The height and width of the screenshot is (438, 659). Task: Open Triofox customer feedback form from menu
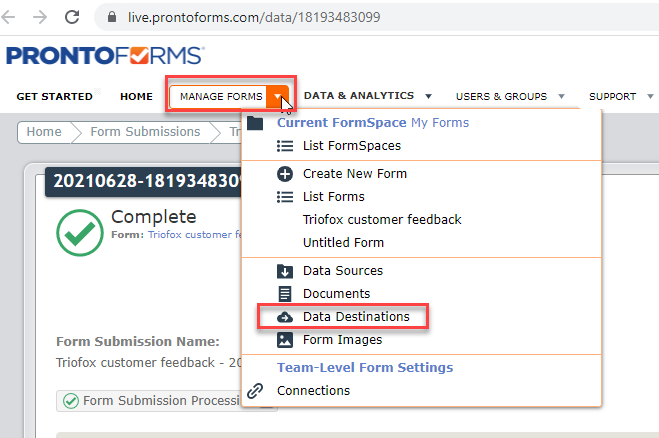pyautogui.click(x=382, y=219)
